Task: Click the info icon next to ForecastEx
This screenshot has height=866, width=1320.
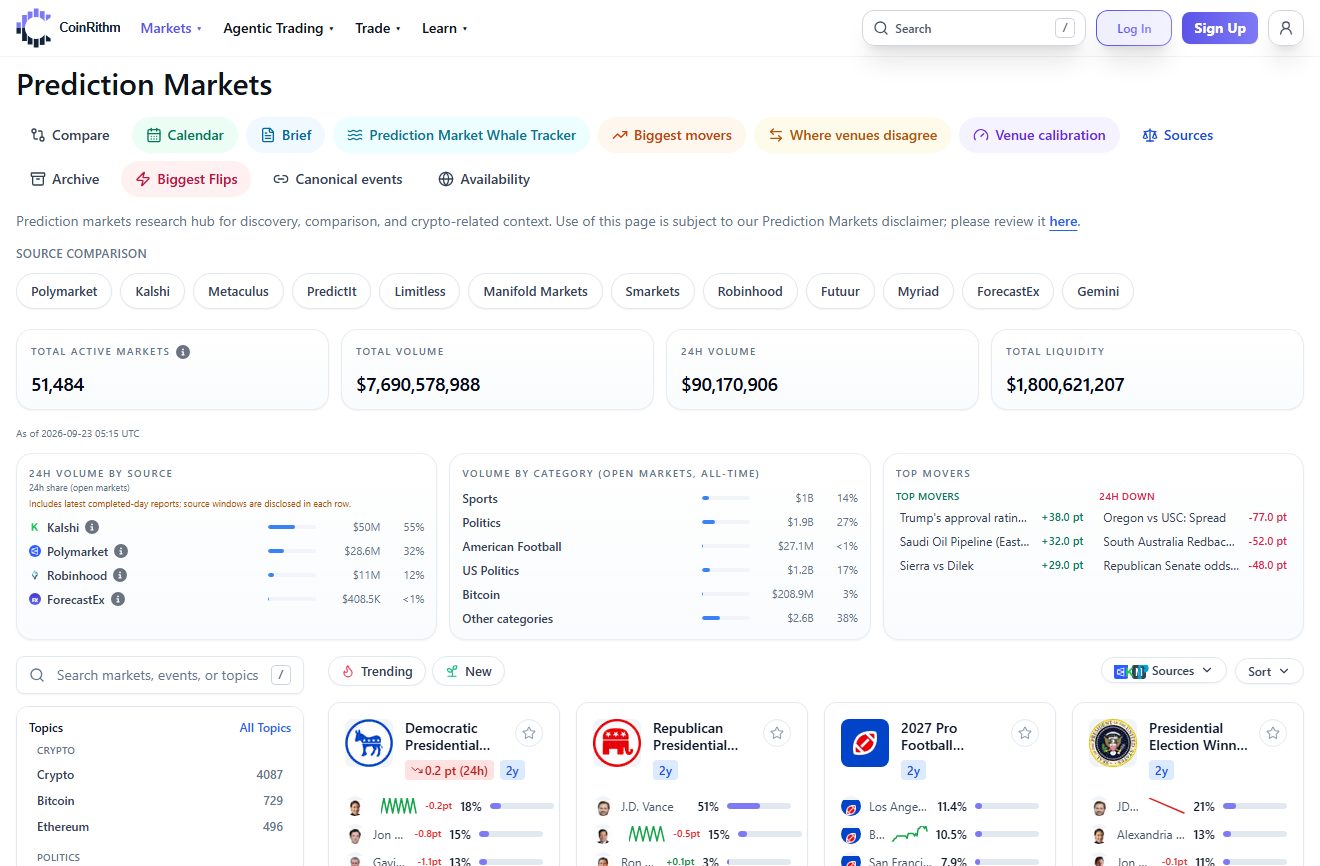Action: coord(118,599)
